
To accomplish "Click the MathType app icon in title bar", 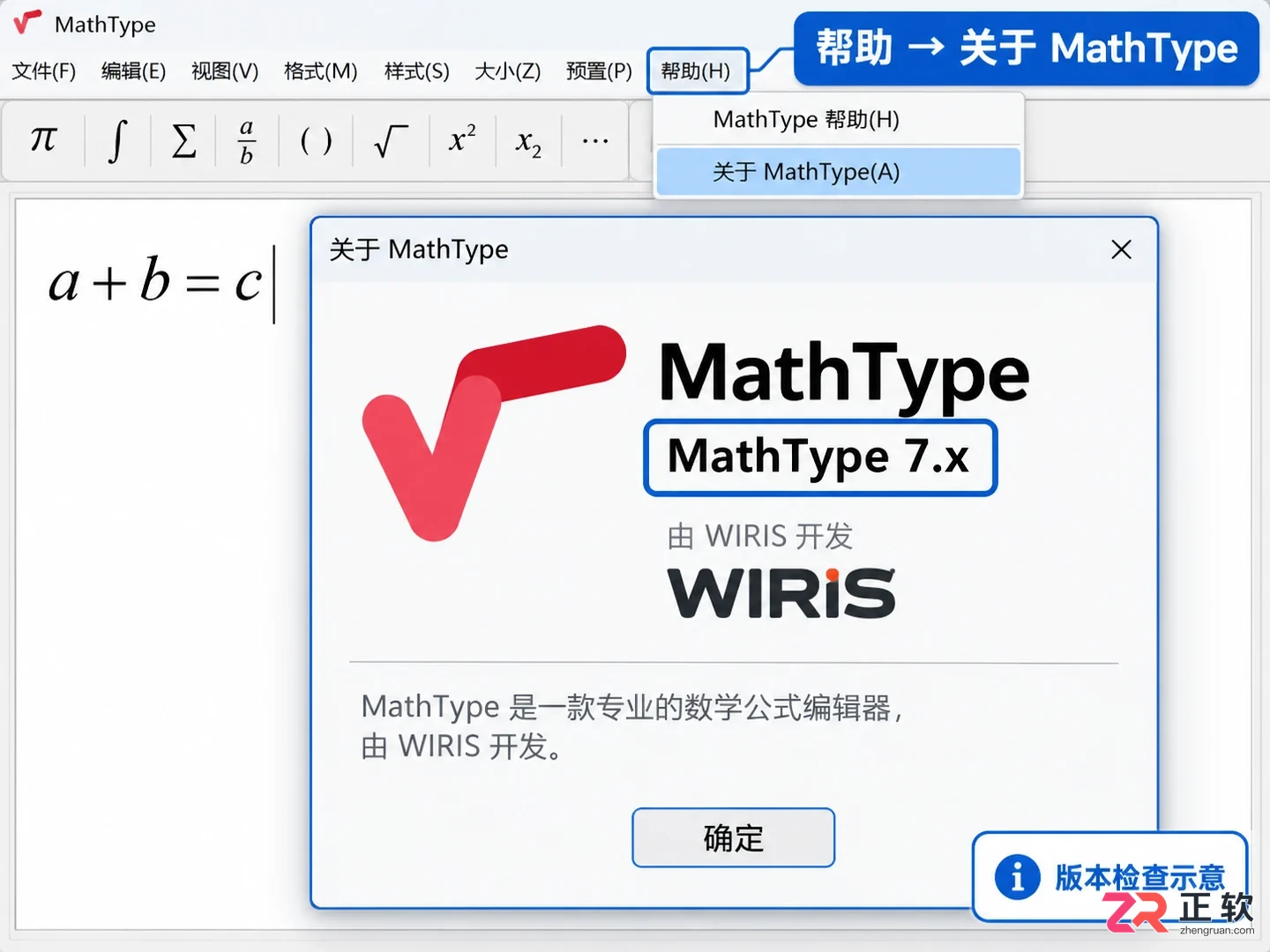I will [x=27, y=22].
